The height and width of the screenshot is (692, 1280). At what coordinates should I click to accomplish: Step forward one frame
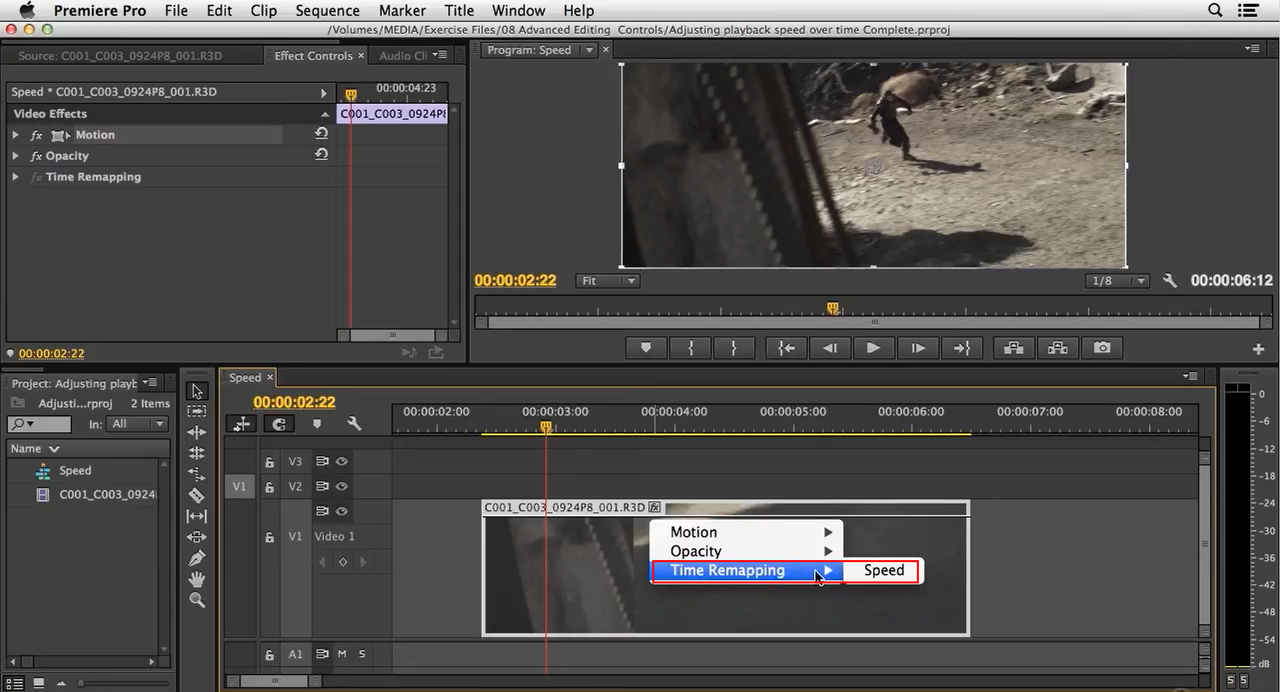point(917,348)
